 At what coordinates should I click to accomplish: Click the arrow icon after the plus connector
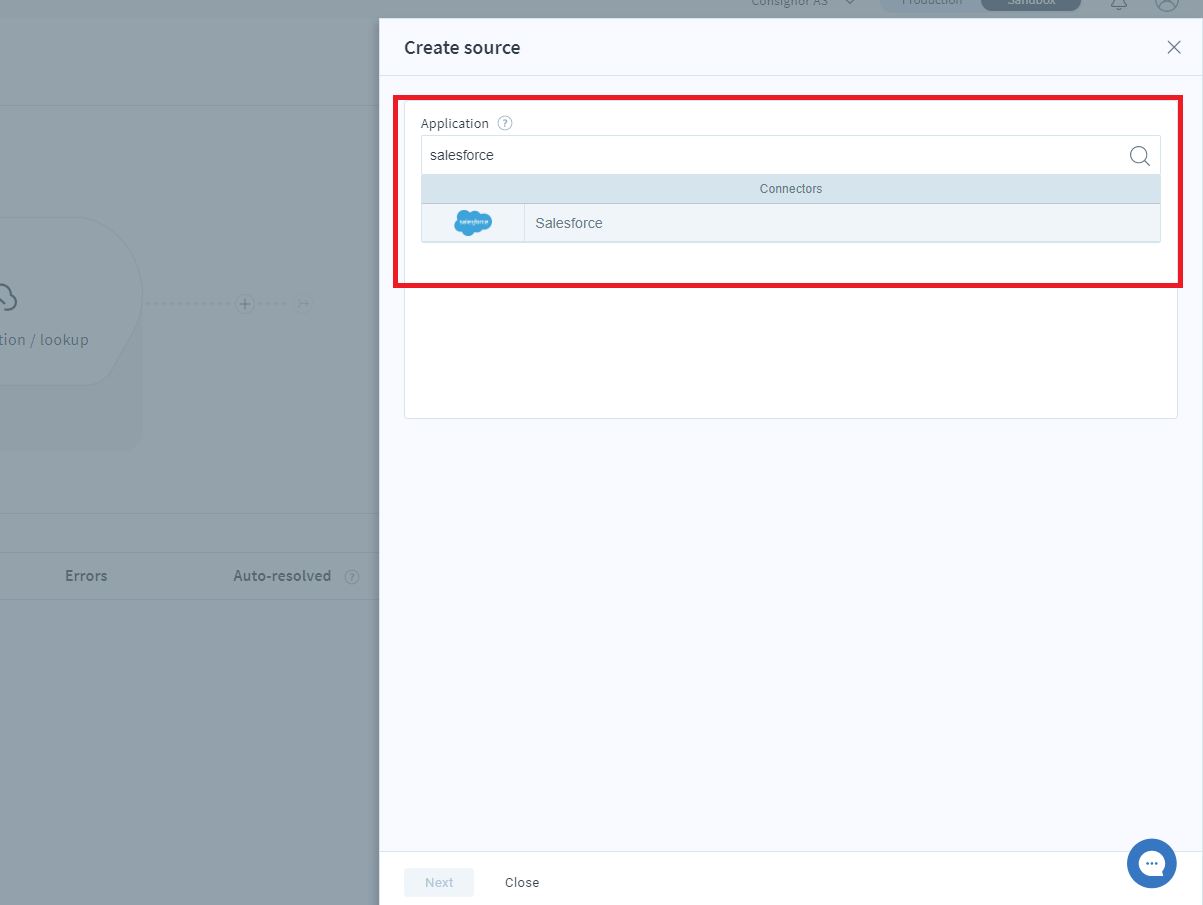tap(303, 303)
